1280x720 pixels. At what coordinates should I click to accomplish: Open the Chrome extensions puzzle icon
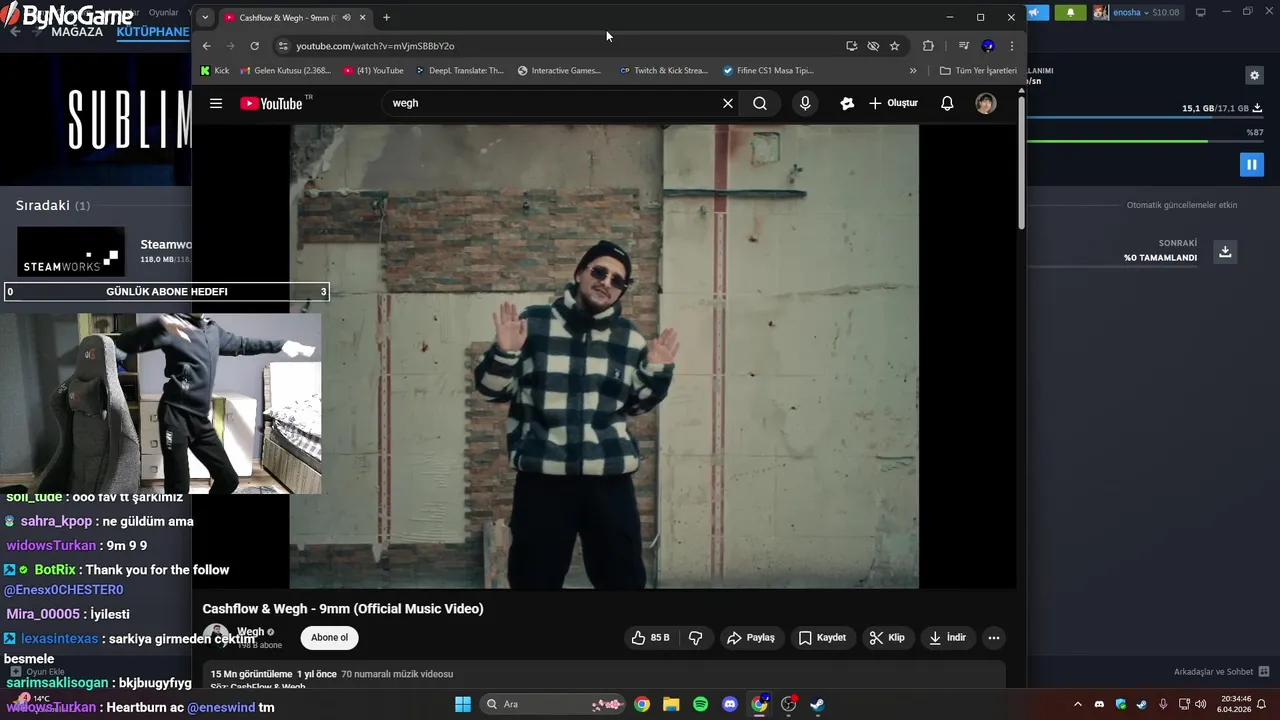[928, 46]
